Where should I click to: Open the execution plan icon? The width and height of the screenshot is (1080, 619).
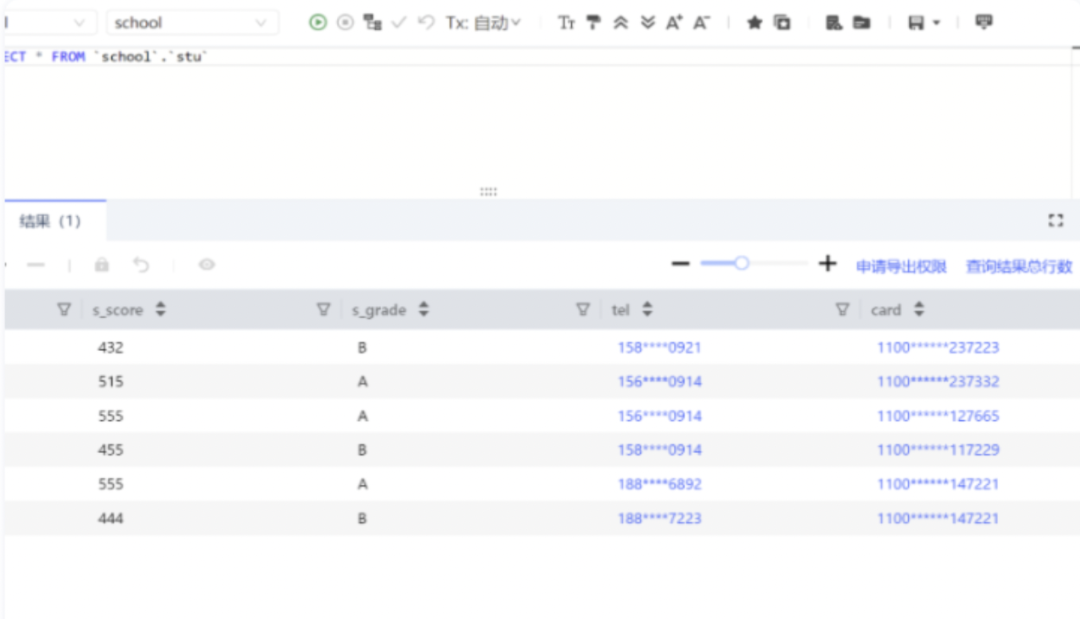point(373,23)
